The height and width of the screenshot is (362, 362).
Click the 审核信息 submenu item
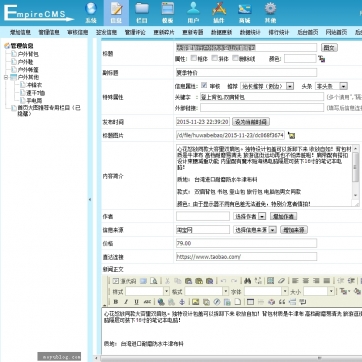point(78,32)
